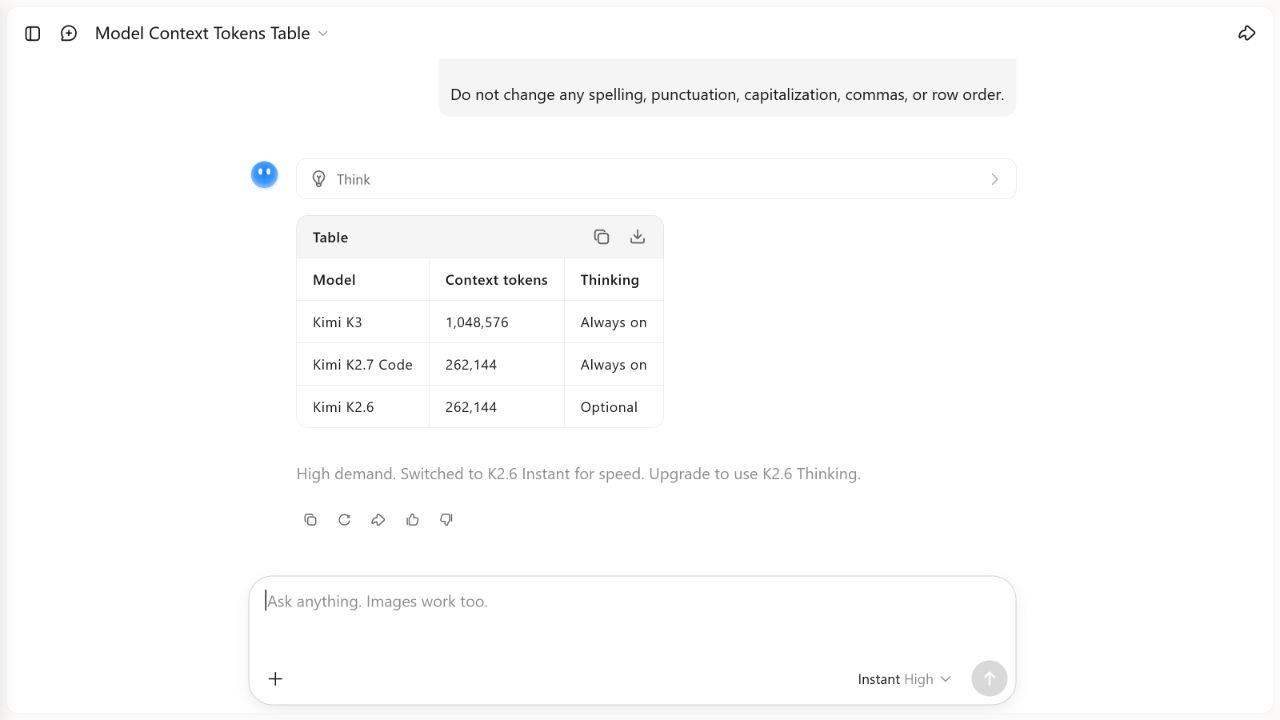The width and height of the screenshot is (1280, 720).
Task: Send the message with the arrow button
Action: [989, 678]
